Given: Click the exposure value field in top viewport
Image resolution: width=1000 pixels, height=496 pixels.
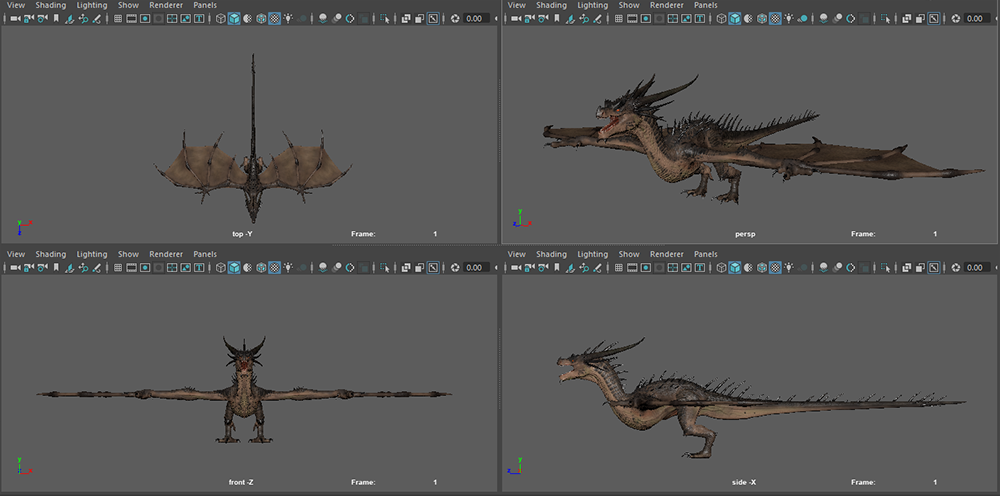Looking at the screenshot, I should [474, 18].
